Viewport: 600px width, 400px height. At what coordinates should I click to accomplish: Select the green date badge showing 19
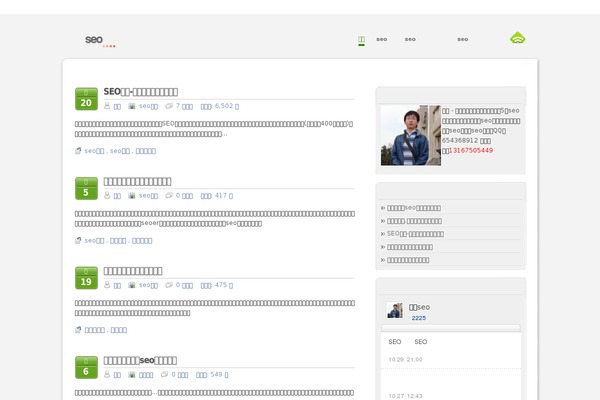pos(86,278)
